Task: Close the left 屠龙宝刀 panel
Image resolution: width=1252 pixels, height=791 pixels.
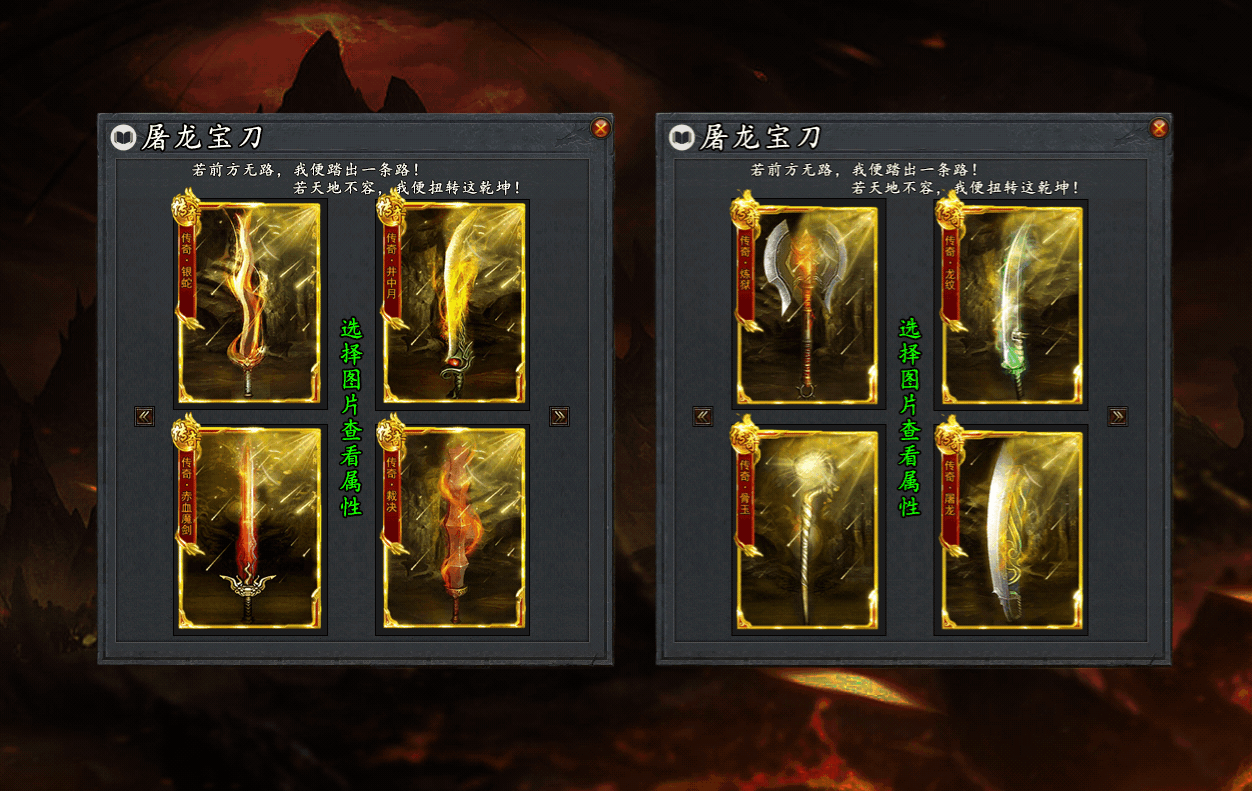Action: click(600, 128)
